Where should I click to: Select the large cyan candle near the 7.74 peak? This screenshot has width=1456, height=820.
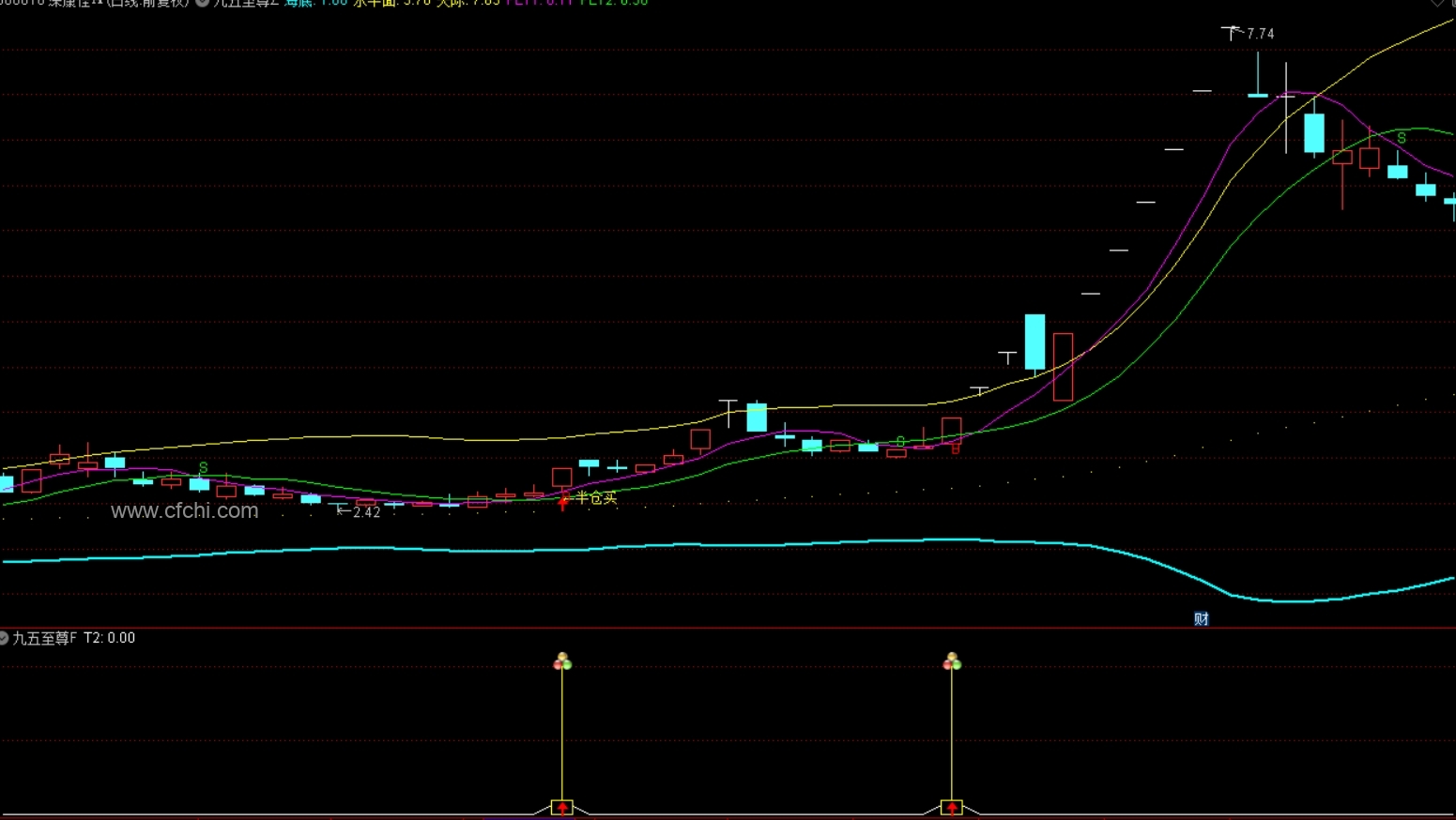pos(1314,133)
